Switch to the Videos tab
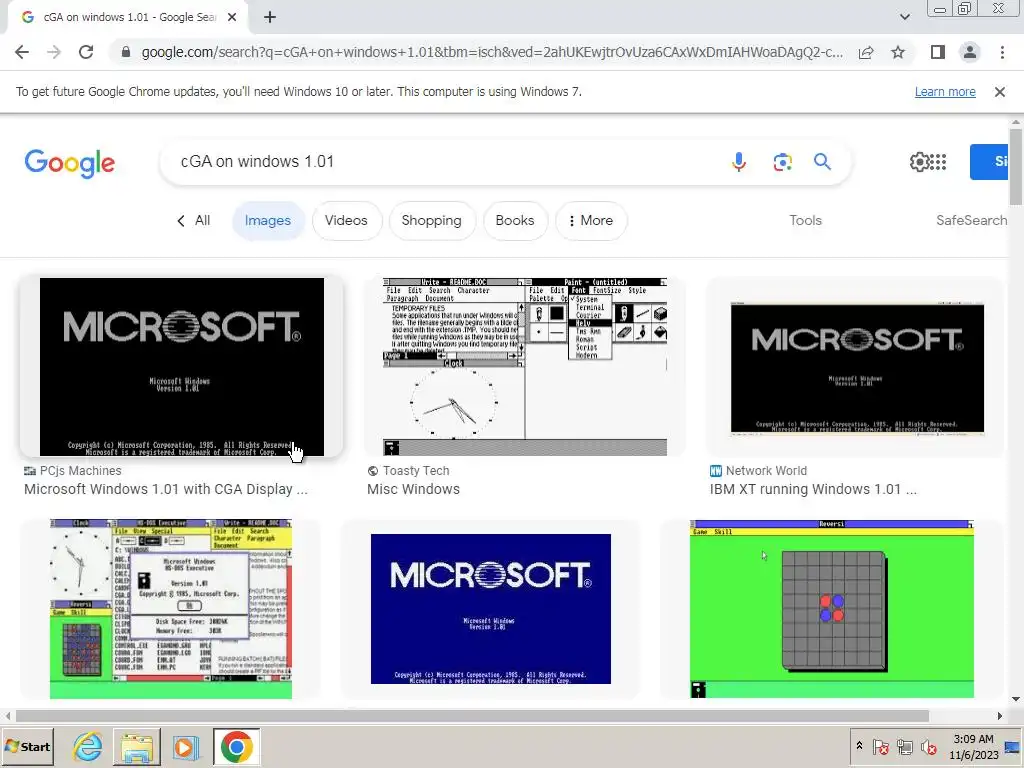Viewport: 1024px width, 768px height. tap(346, 221)
